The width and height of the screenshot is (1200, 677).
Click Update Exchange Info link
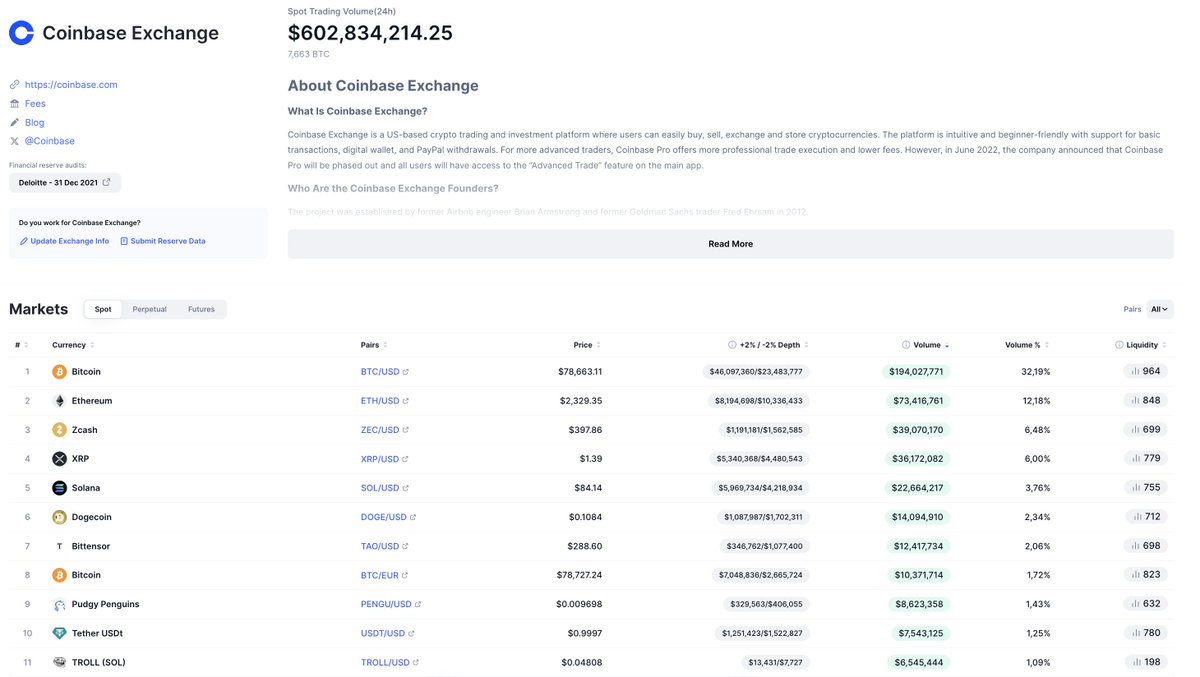[65, 241]
